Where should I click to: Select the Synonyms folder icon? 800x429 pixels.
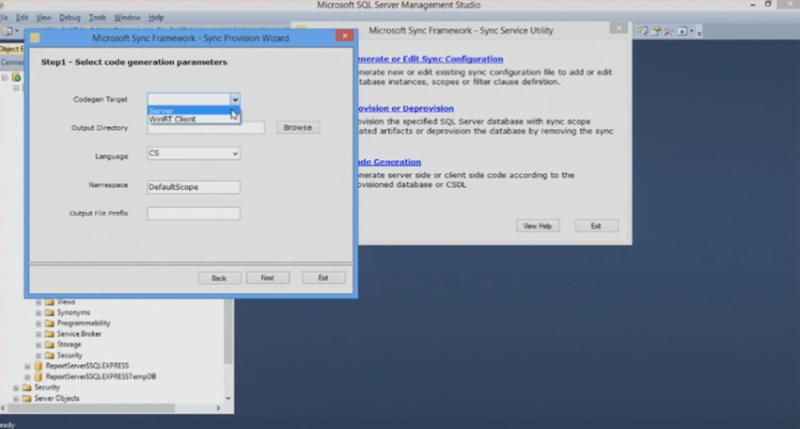coord(49,312)
